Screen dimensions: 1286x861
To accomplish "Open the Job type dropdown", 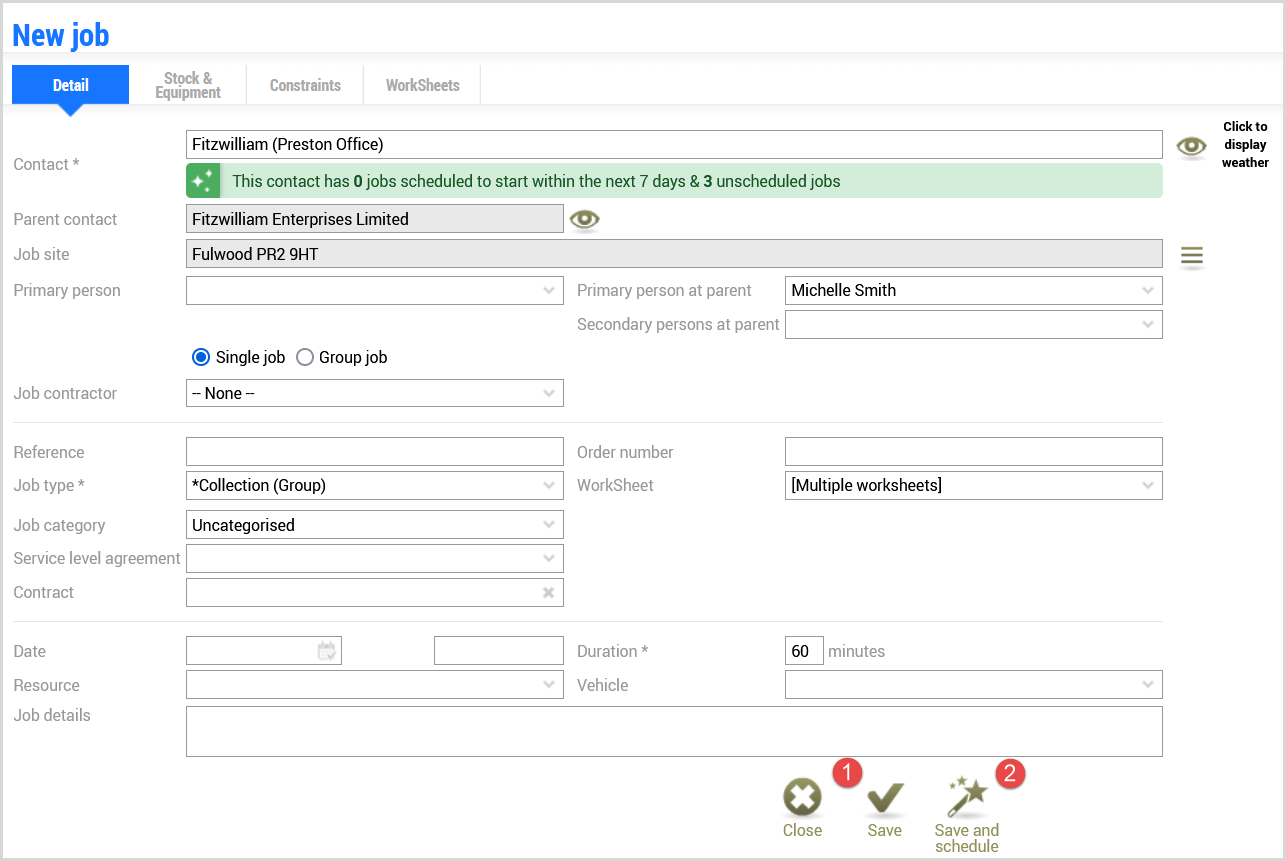I will pyautogui.click(x=375, y=485).
